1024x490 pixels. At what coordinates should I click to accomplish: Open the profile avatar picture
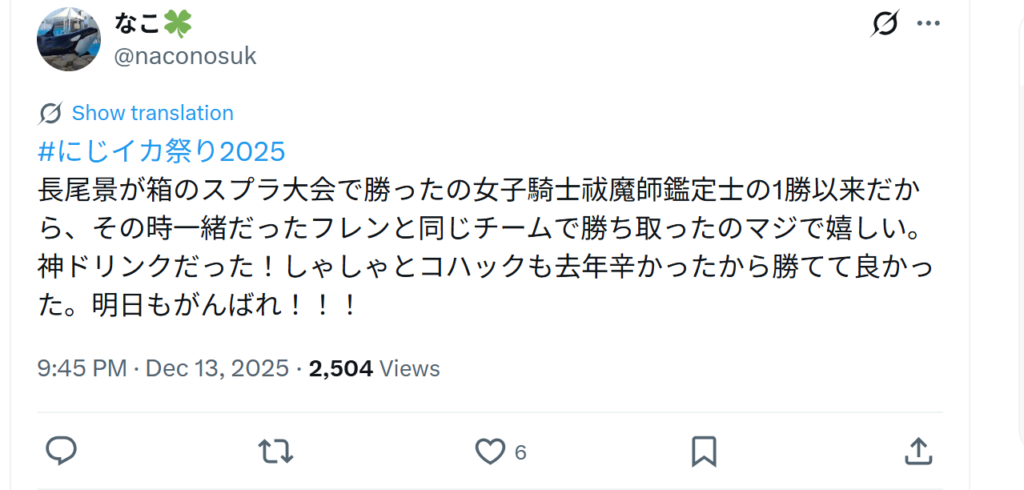coord(69,39)
